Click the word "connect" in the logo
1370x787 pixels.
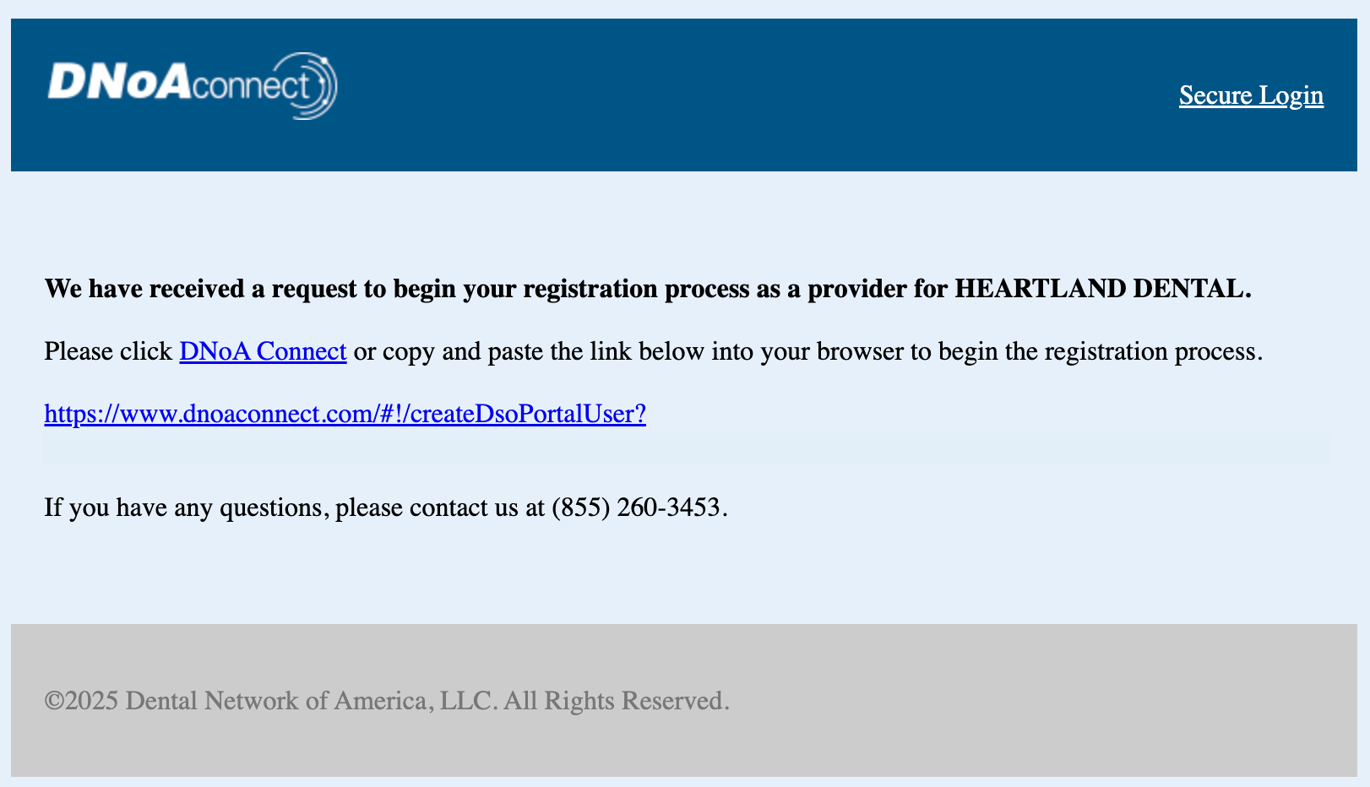point(250,88)
